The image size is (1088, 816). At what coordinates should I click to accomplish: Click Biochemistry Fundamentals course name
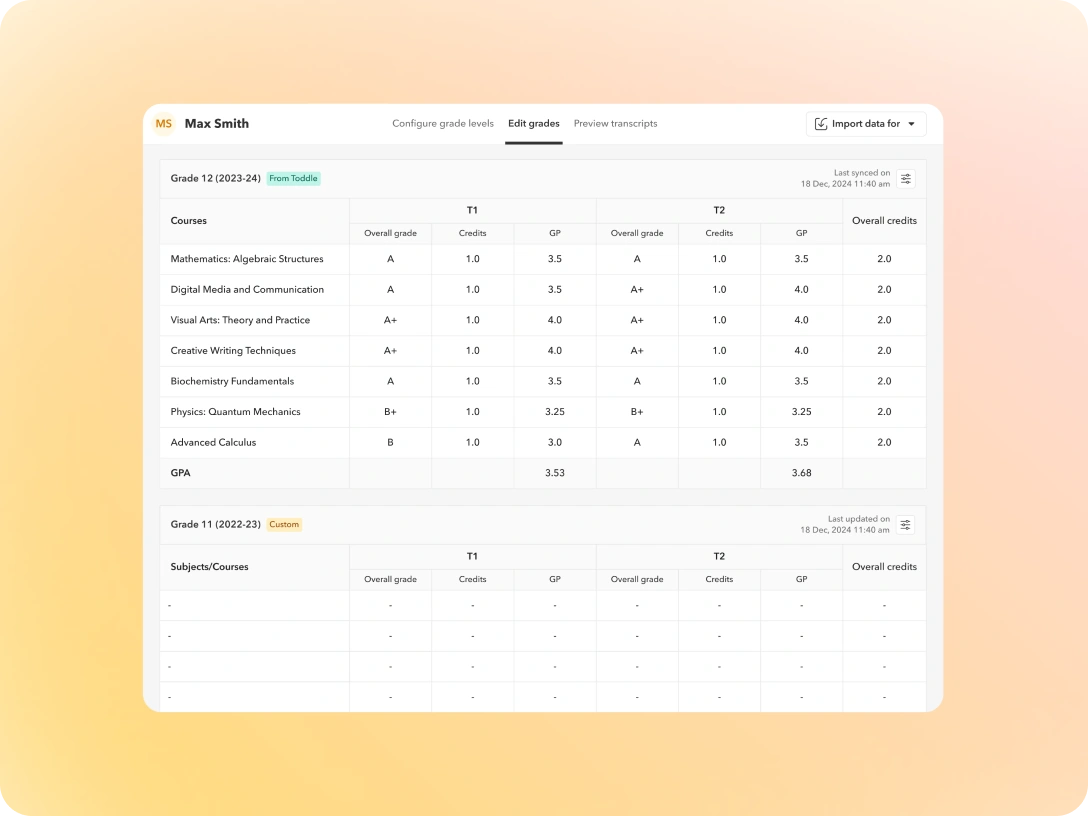[x=233, y=381]
